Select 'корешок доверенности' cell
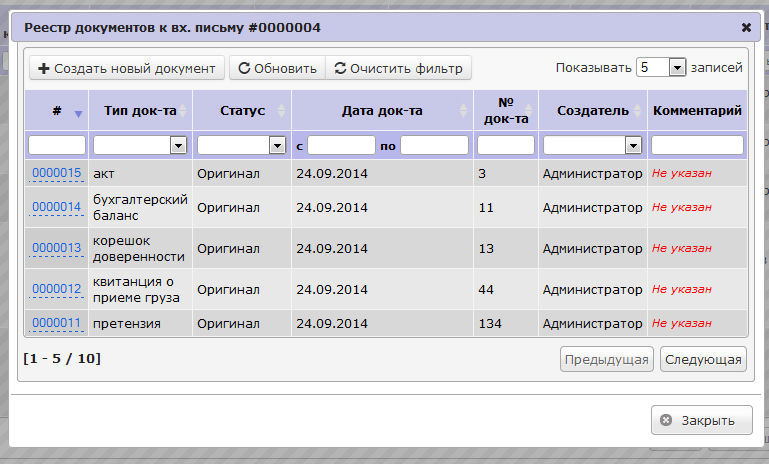Screen dimensions: 769x464 pyautogui.click(x=140, y=248)
